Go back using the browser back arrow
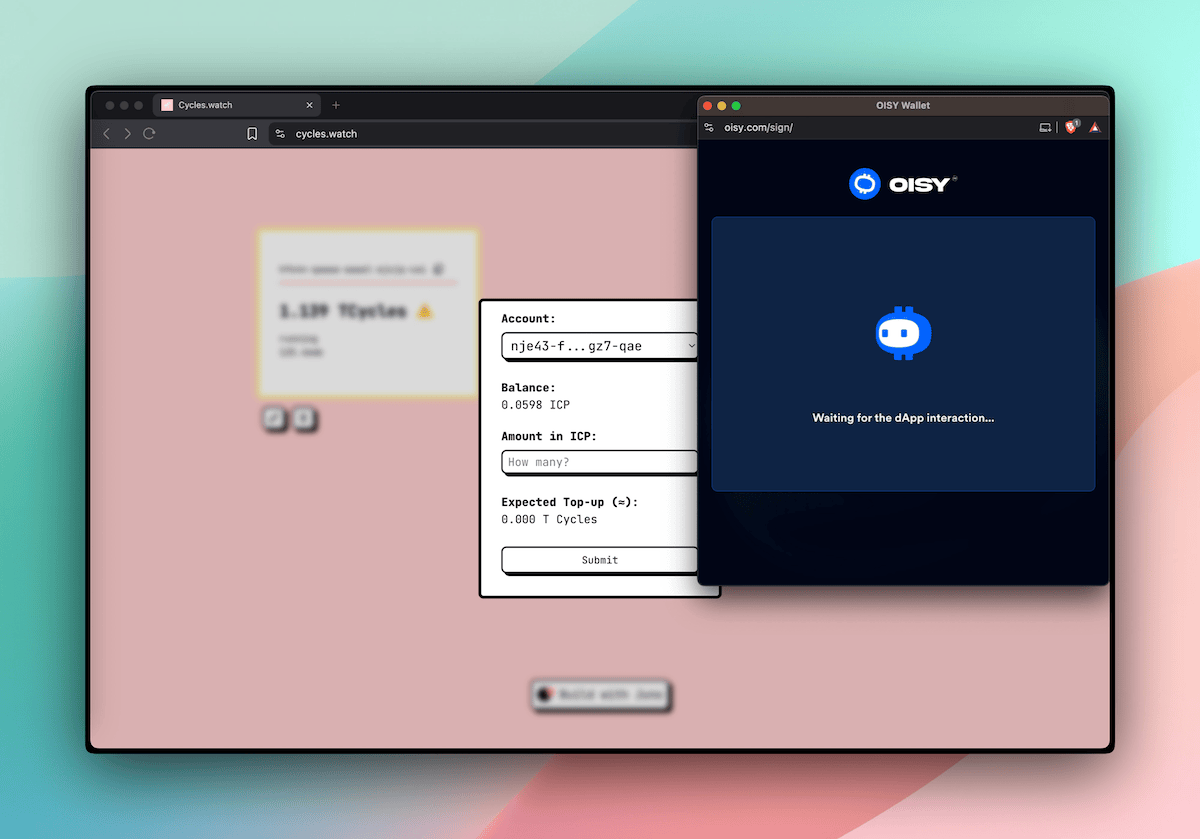Viewport: 1200px width, 839px height. [x=106, y=133]
